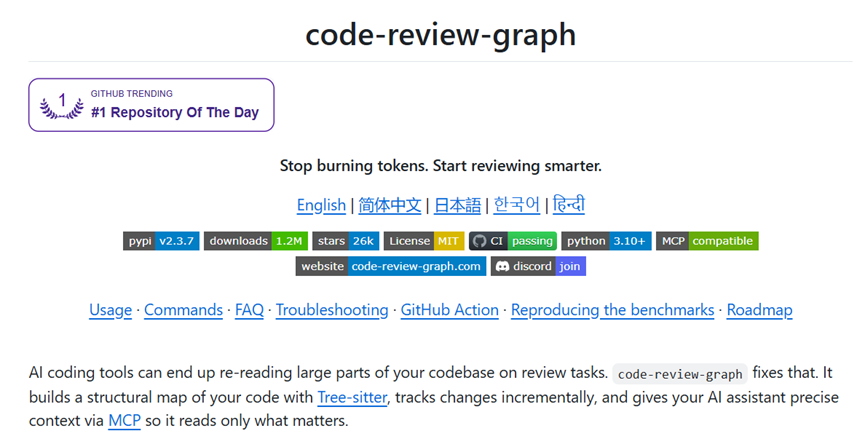Open the website code-review-graph.com badge
Image resolution: width=865 pixels, height=439 pixels.
click(x=391, y=266)
